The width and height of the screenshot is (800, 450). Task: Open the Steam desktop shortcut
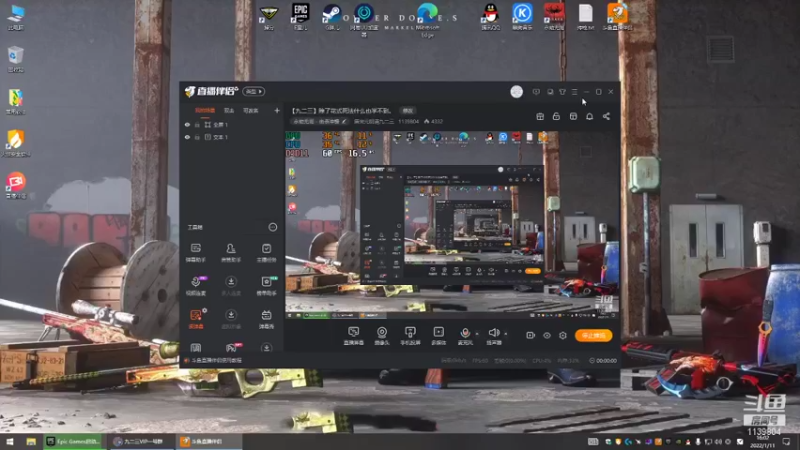[332, 17]
